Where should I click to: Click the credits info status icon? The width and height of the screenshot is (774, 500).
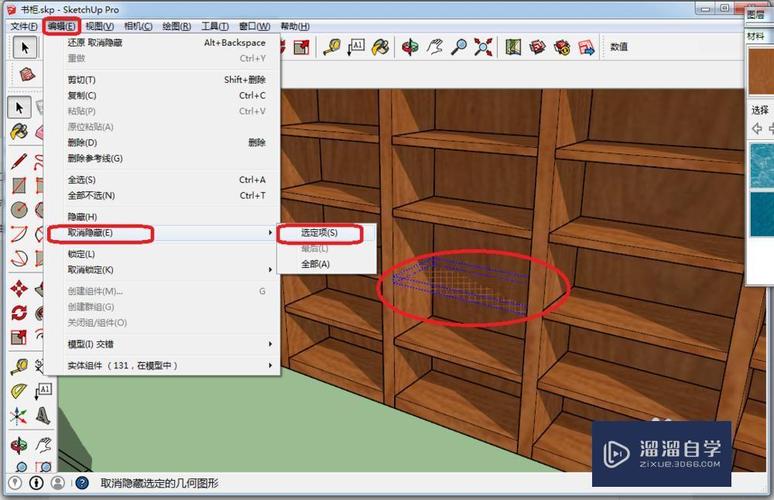[37, 482]
